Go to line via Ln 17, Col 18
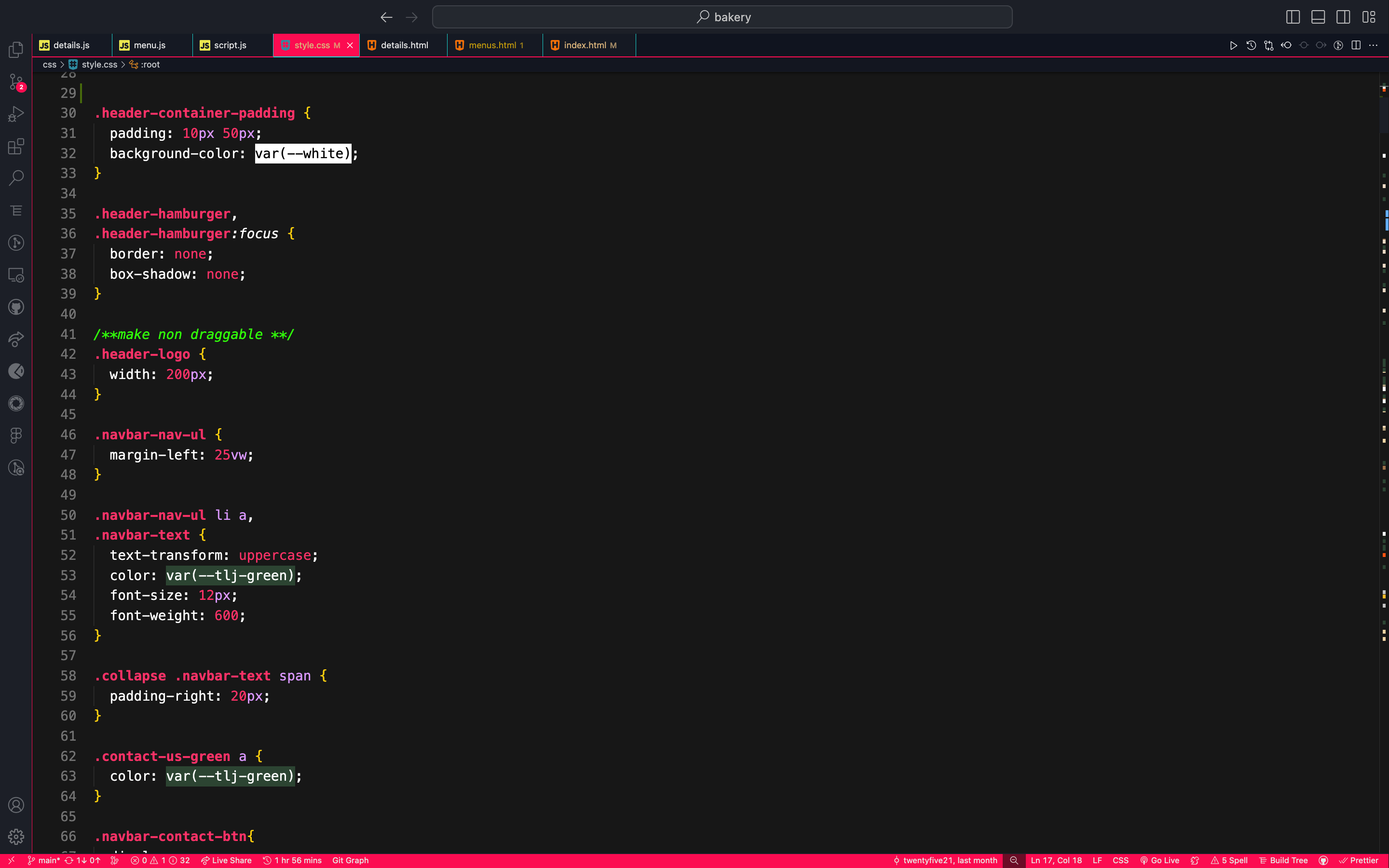Image resolution: width=1389 pixels, height=868 pixels. coord(1056,861)
